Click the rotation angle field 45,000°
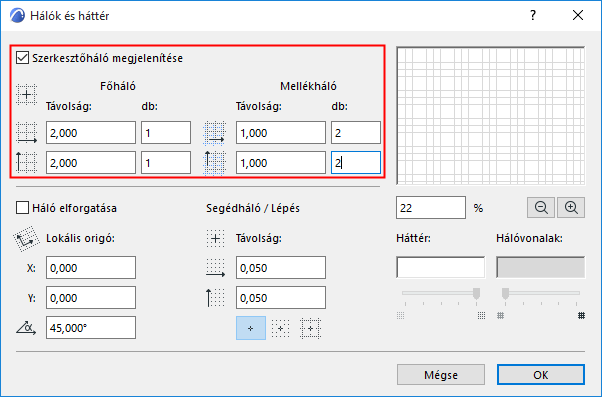 (91, 328)
